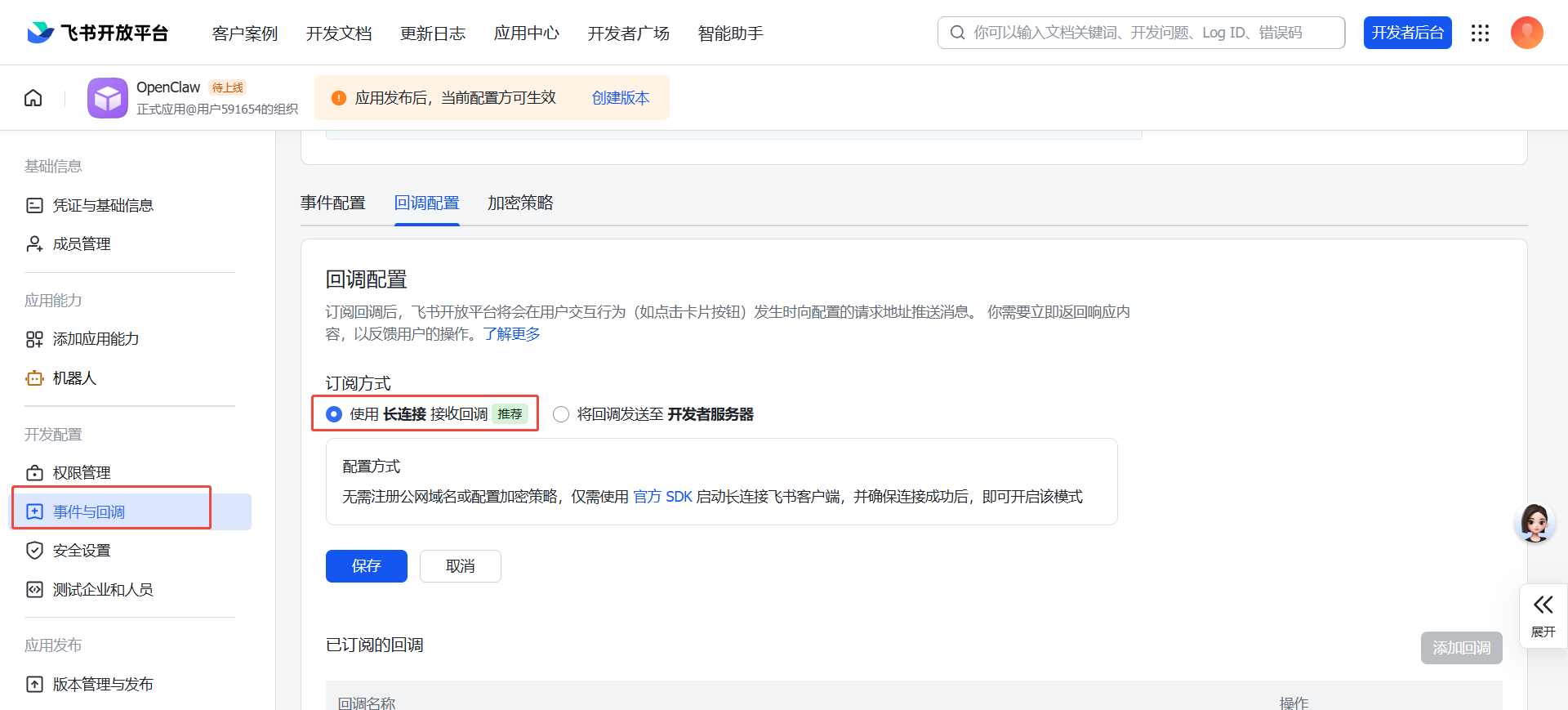Click the Feishu Open Platform logo

pyautogui.click(x=98, y=33)
